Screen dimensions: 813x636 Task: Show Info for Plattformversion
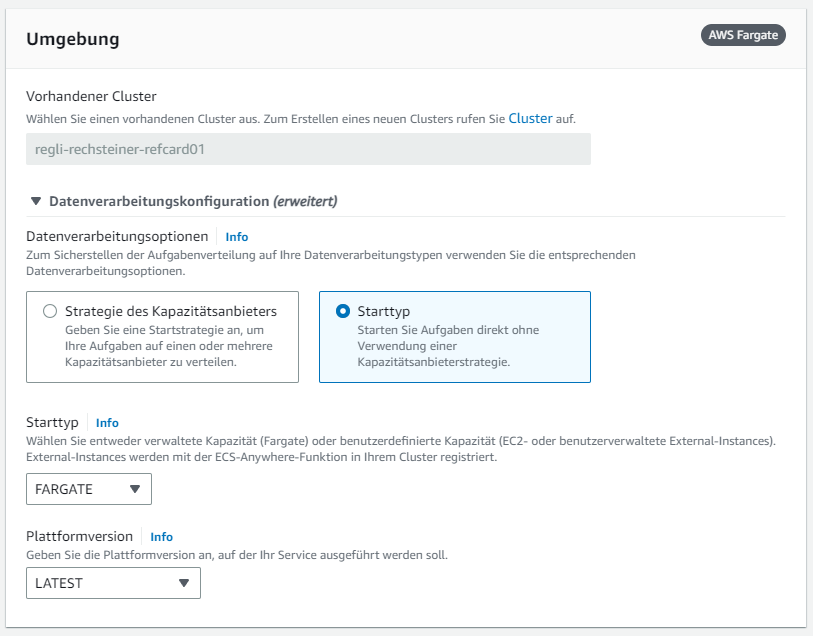161,537
